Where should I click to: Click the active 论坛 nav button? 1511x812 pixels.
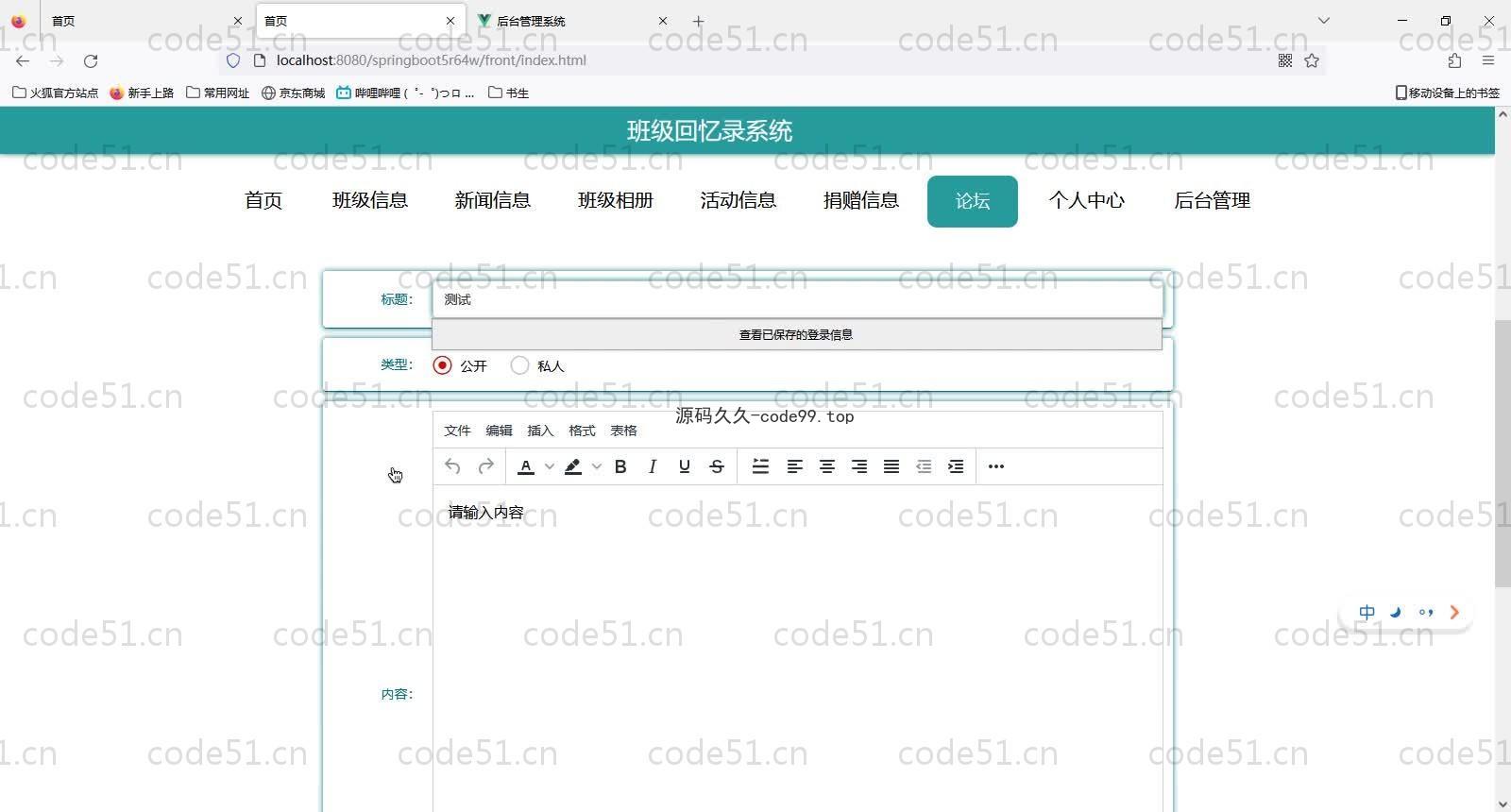pos(973,201)
